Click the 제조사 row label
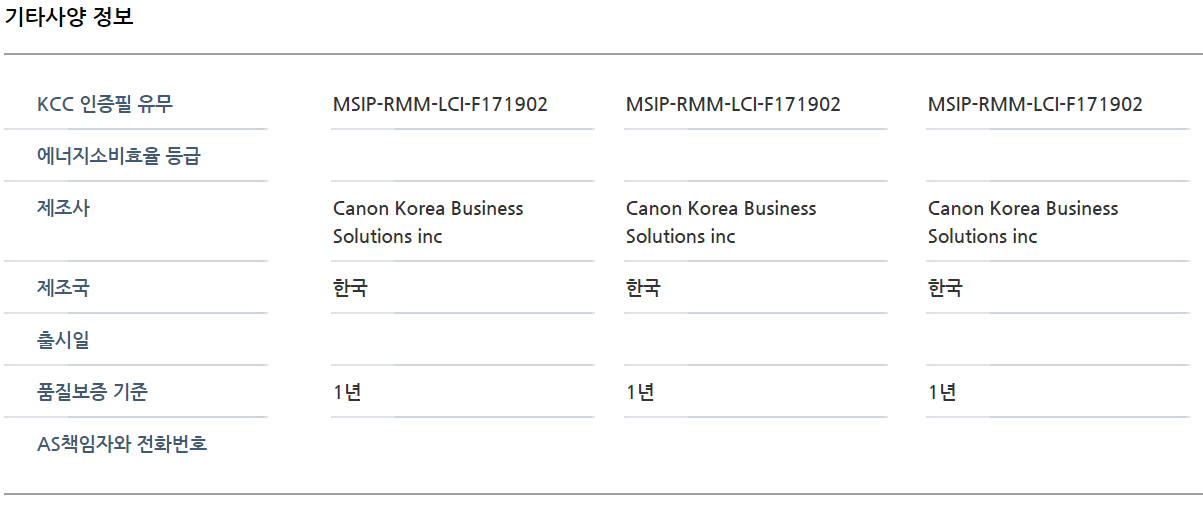This screenshot has width=1203, height=505. pyautogui.click(x=63, y=208)
